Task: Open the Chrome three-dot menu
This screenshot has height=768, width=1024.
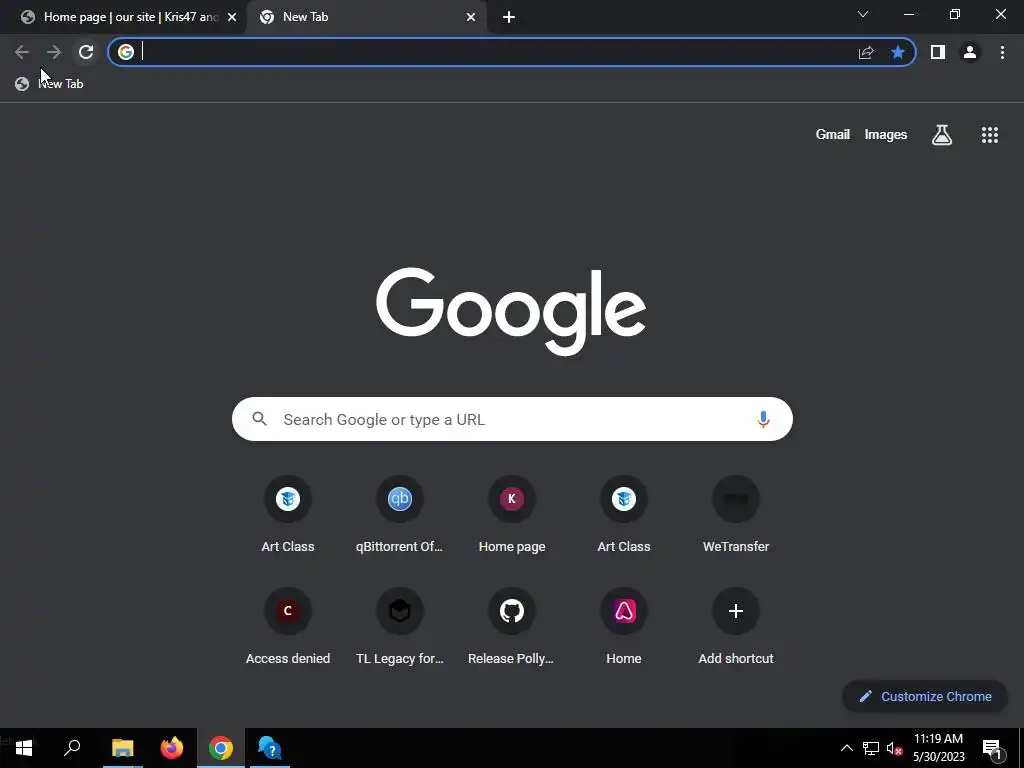Action: (1002, 52)
